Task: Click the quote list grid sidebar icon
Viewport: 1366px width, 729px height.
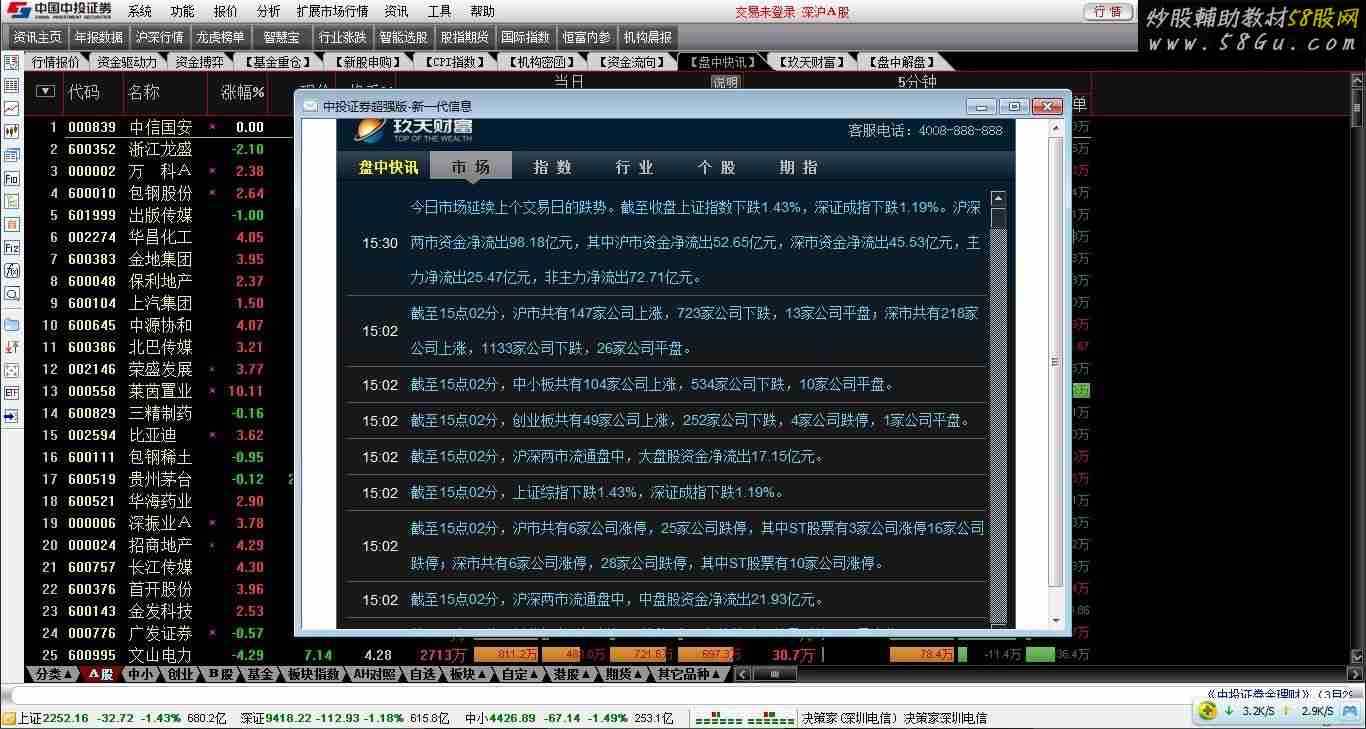Action: [x=12, y=85]
